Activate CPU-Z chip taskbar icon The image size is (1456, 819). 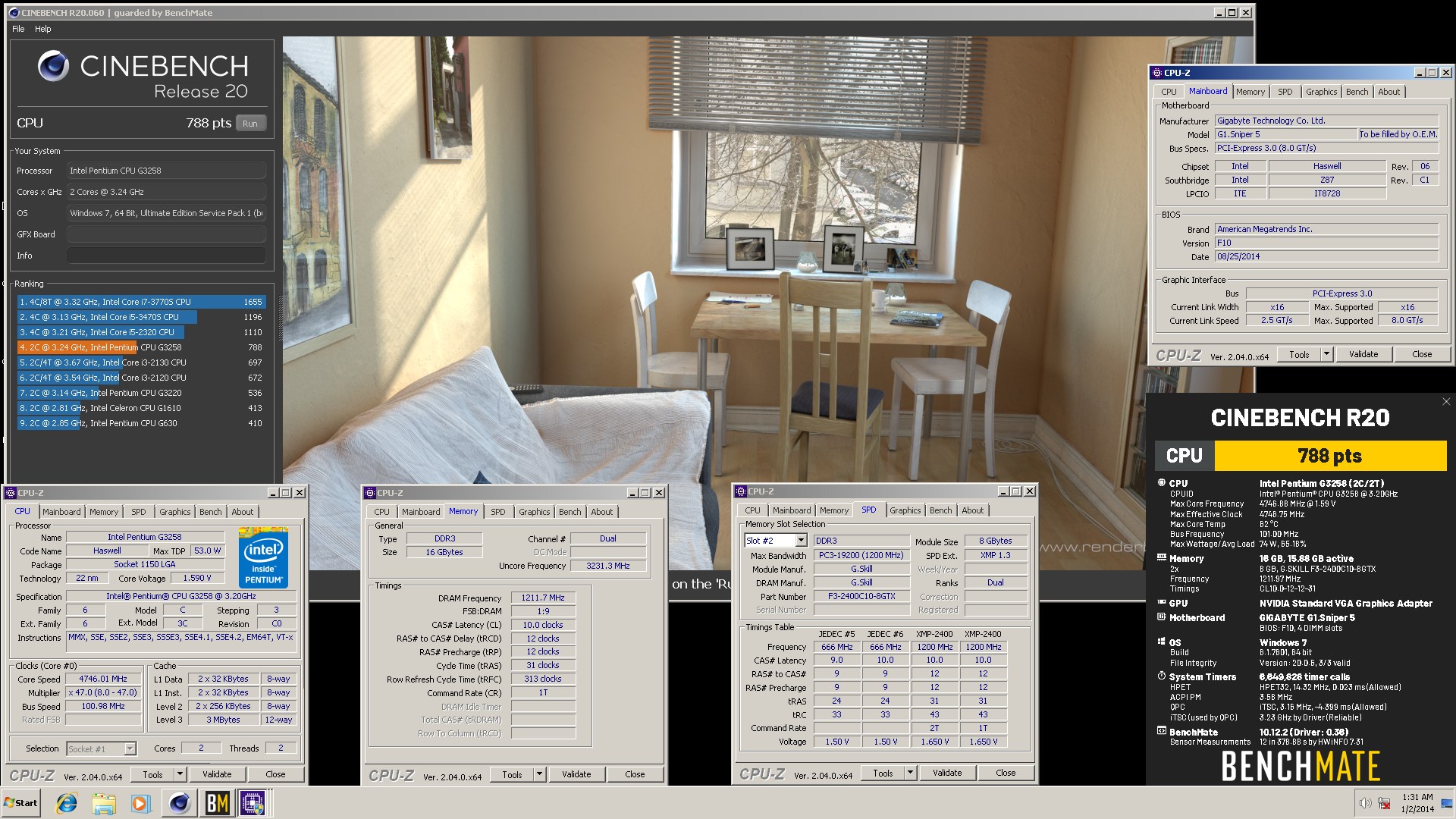tap(253, 803)
